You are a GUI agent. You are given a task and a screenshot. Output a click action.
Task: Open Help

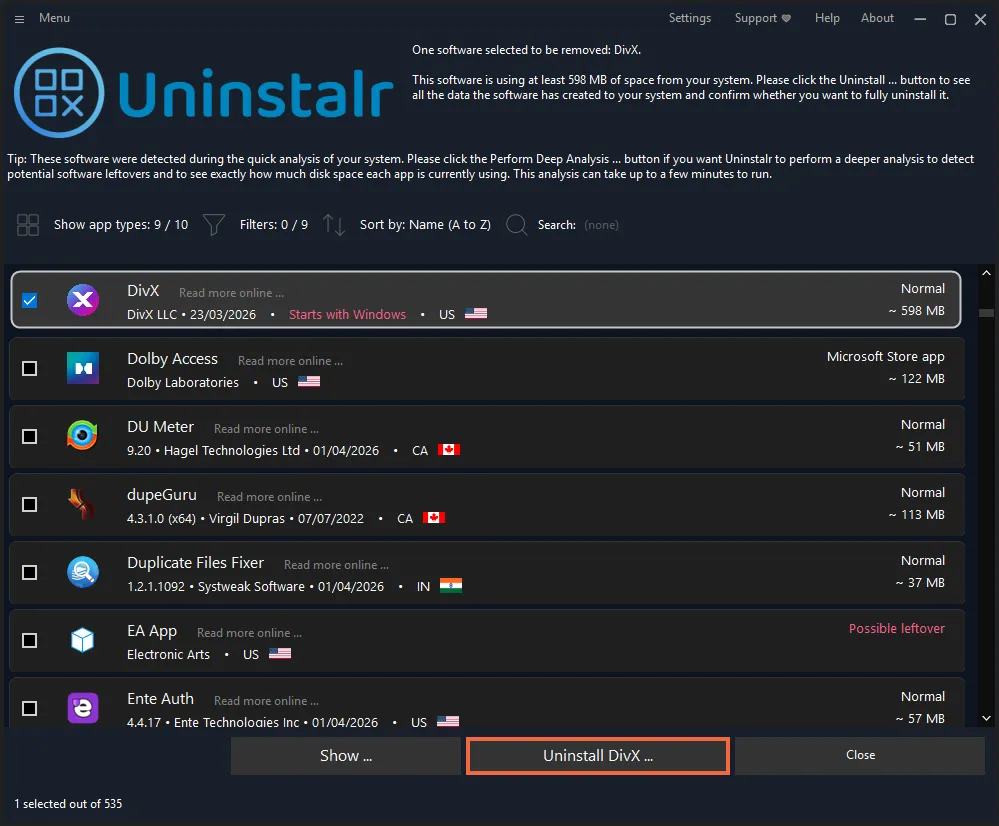pyautogui.click(x=827, y=18)
